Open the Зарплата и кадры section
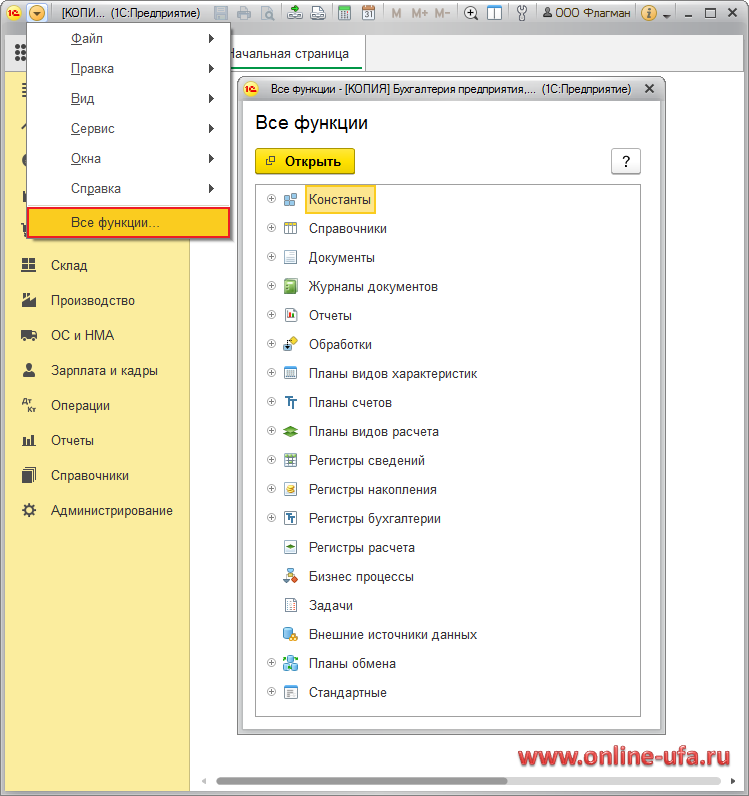 coord(104,371)
